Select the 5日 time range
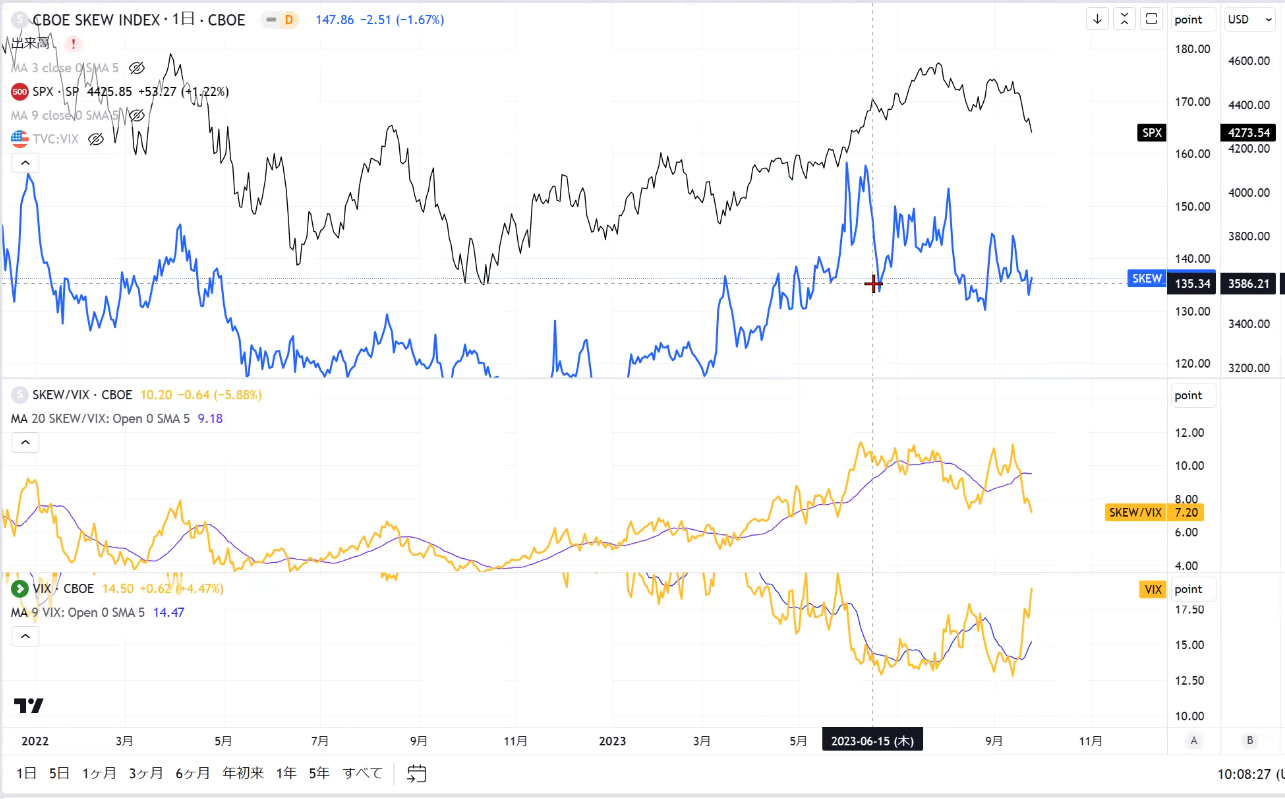Viewport: 1285px width, 799px height. tap(60, 773)
